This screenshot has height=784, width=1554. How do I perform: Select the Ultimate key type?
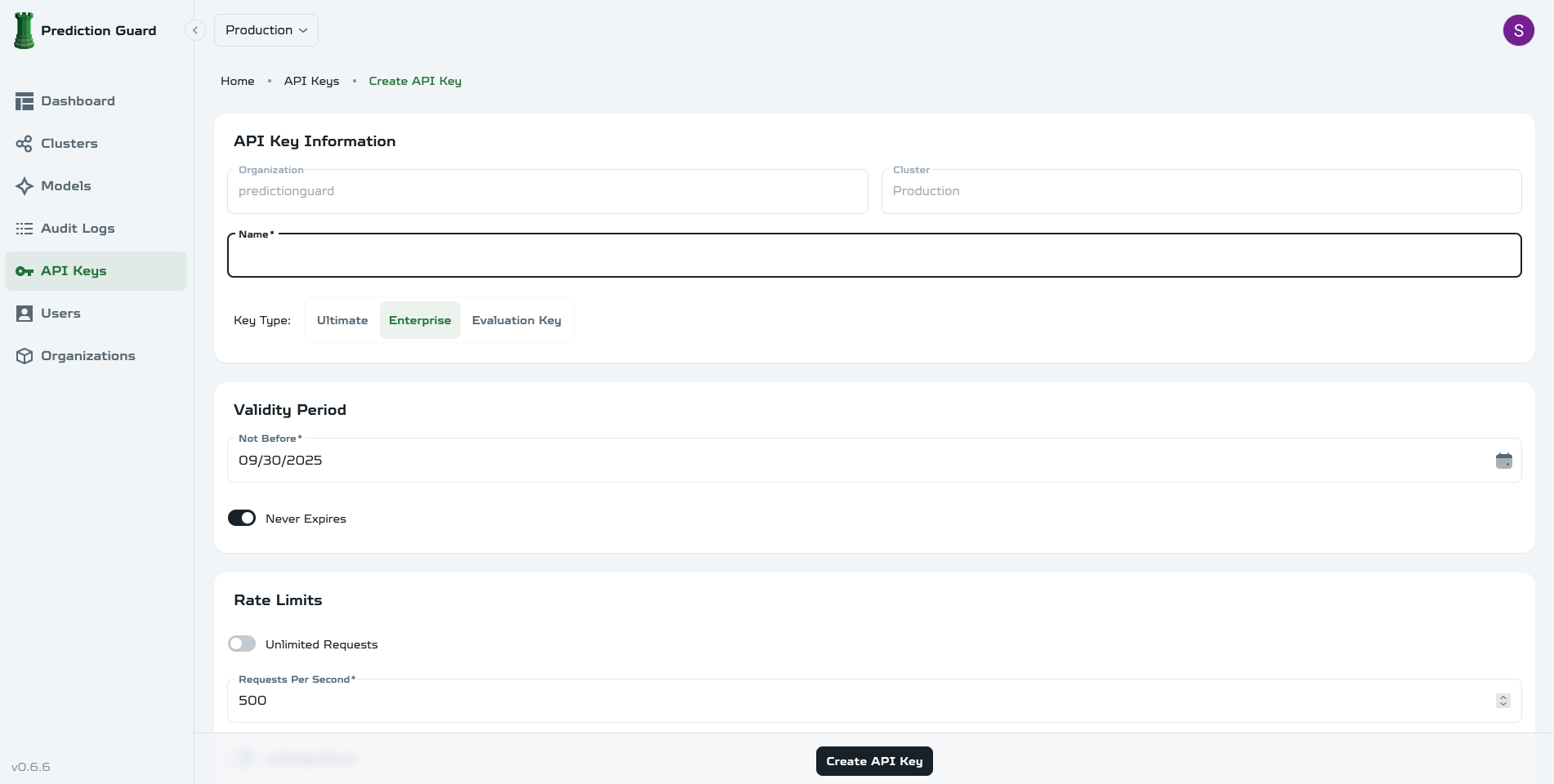click(342, 320)
